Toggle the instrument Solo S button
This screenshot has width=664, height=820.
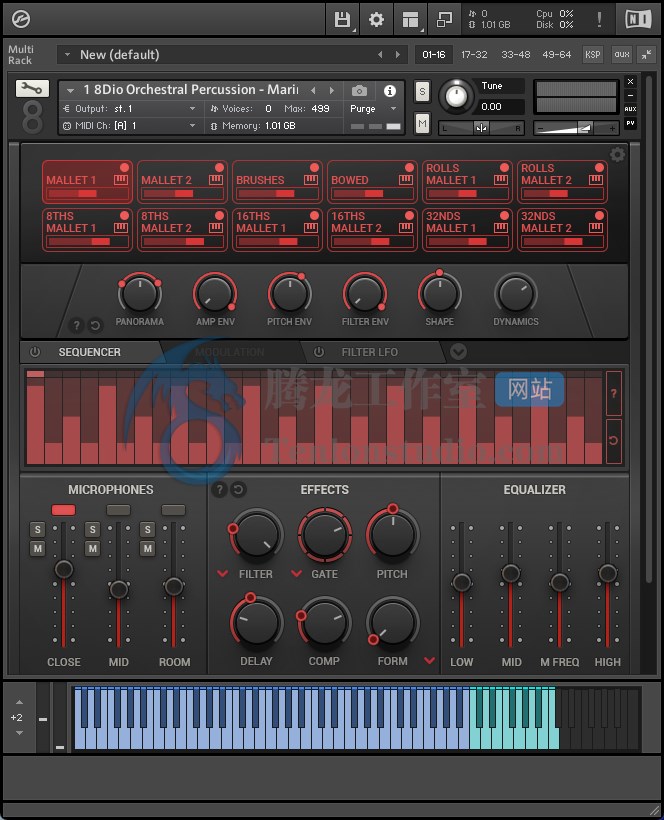coord(422,92)
